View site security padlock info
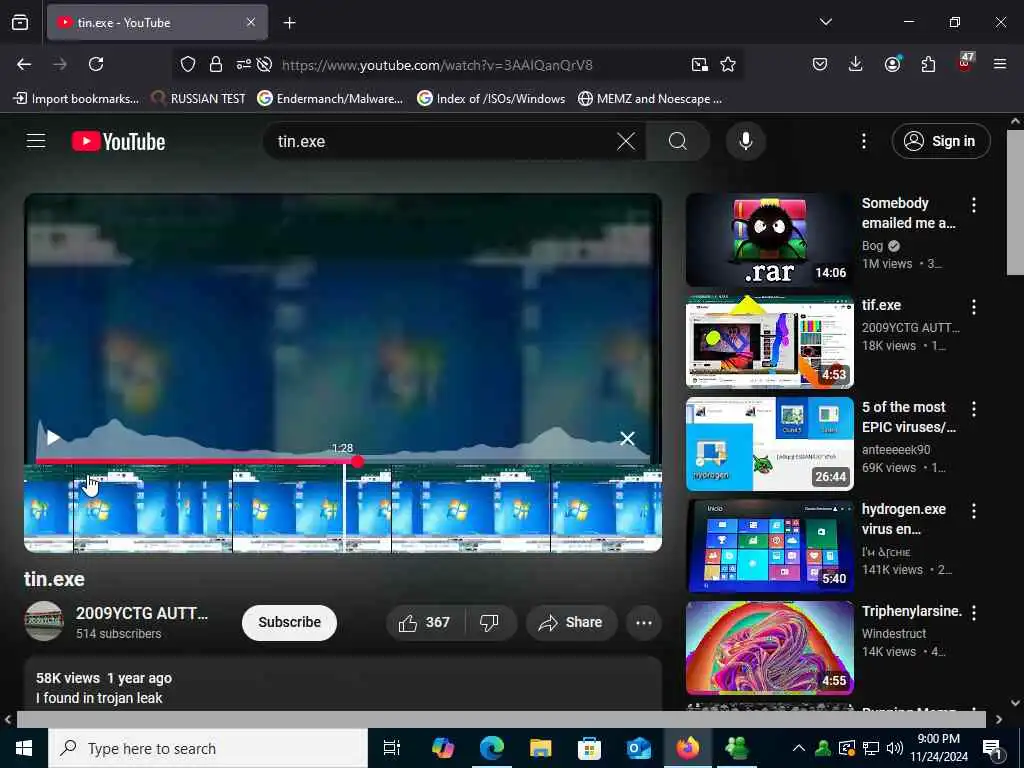 coord(216,64)
